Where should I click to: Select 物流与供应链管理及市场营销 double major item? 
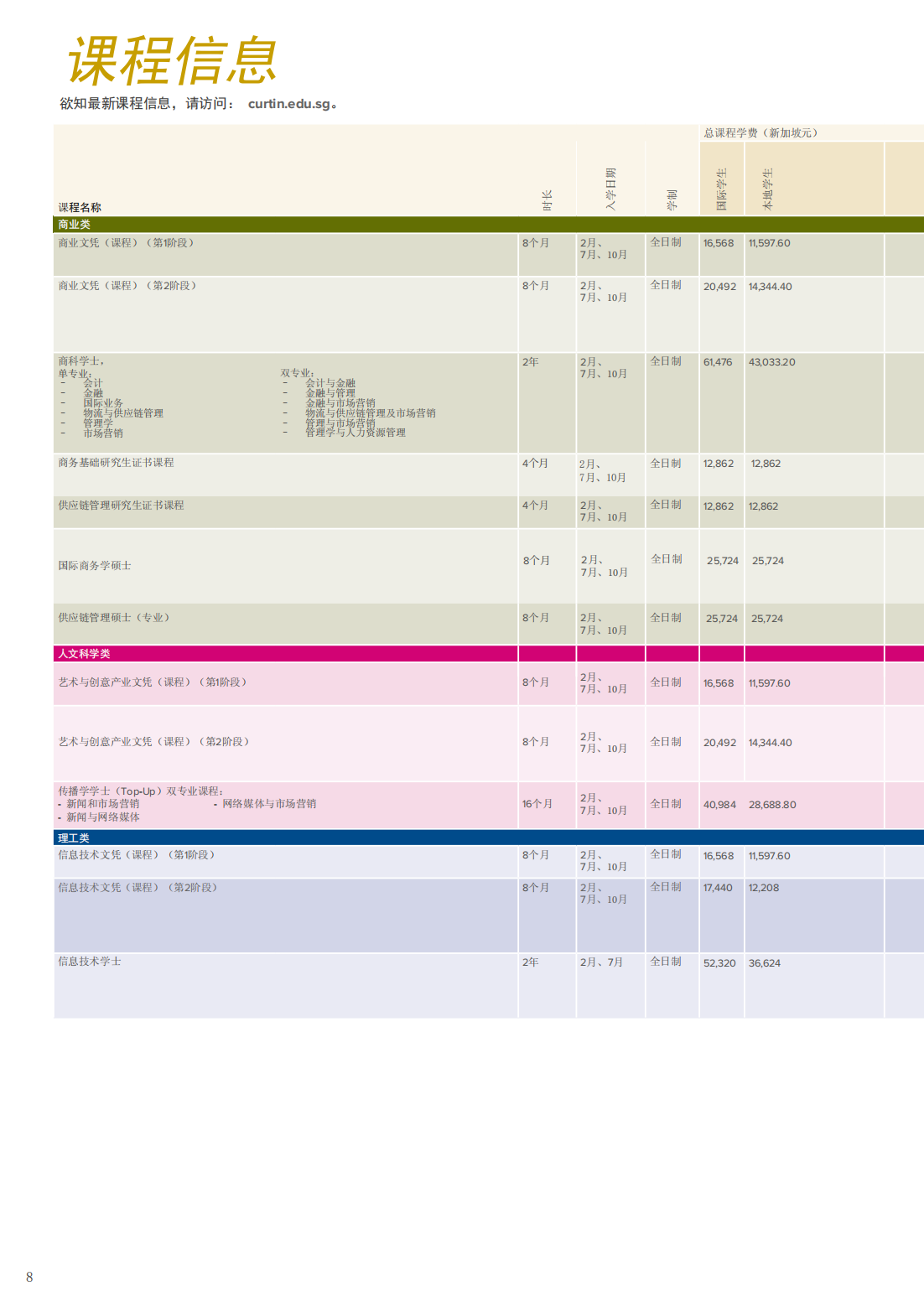370,413
